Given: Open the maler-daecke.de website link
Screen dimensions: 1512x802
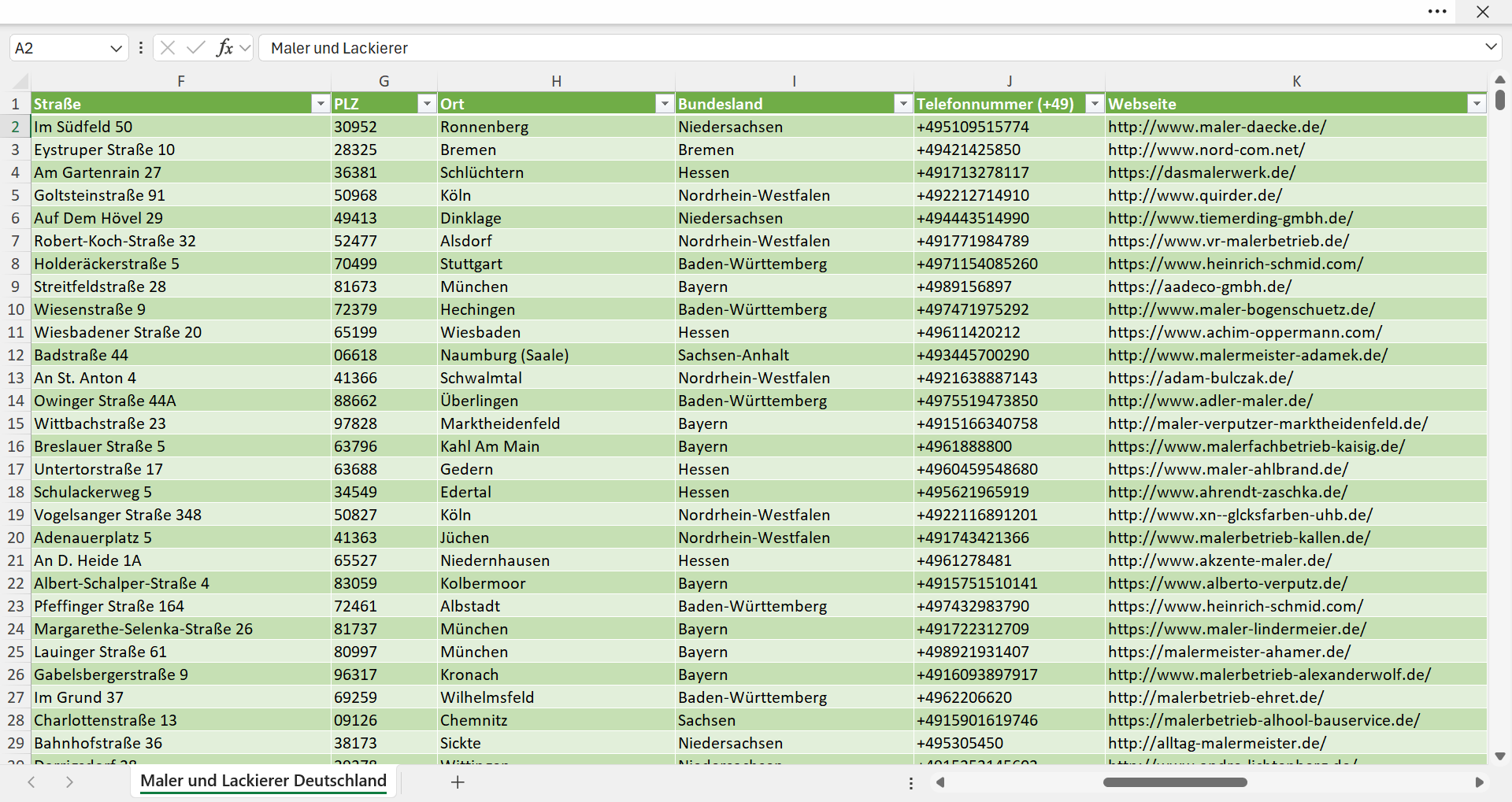Looking at the screenshot, I should (1217, 127).
